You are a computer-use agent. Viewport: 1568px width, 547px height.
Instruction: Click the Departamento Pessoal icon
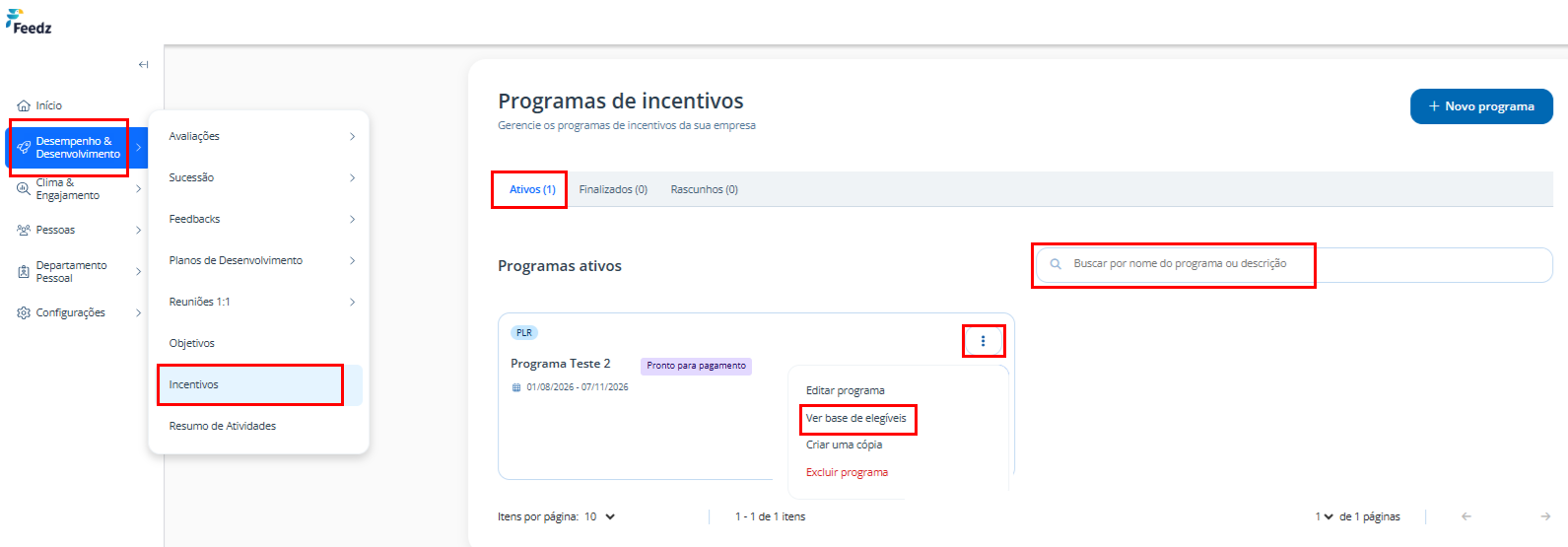tap(24, 271)
